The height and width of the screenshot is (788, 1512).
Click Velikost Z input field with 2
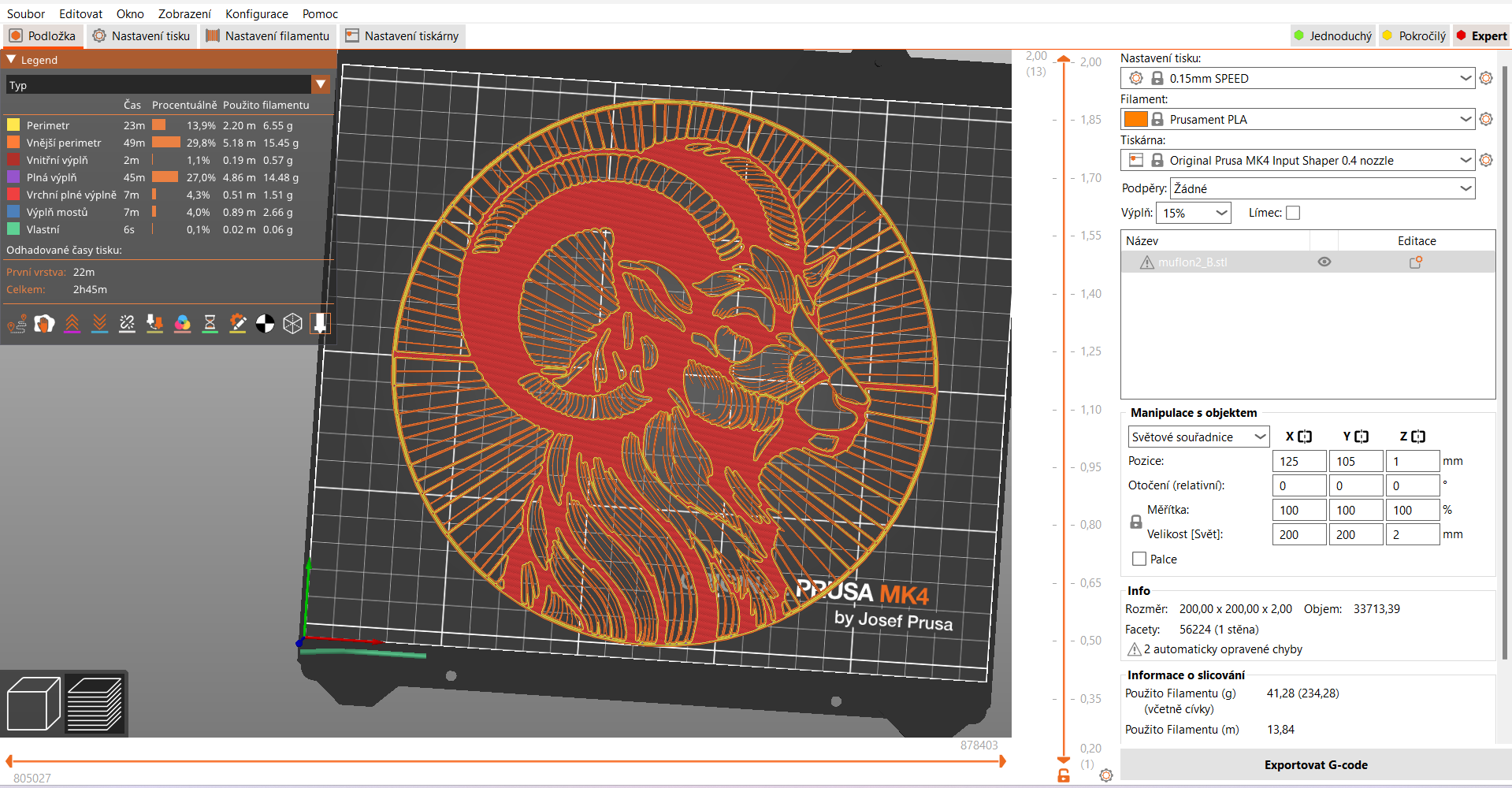click(x=1413, y=534)
